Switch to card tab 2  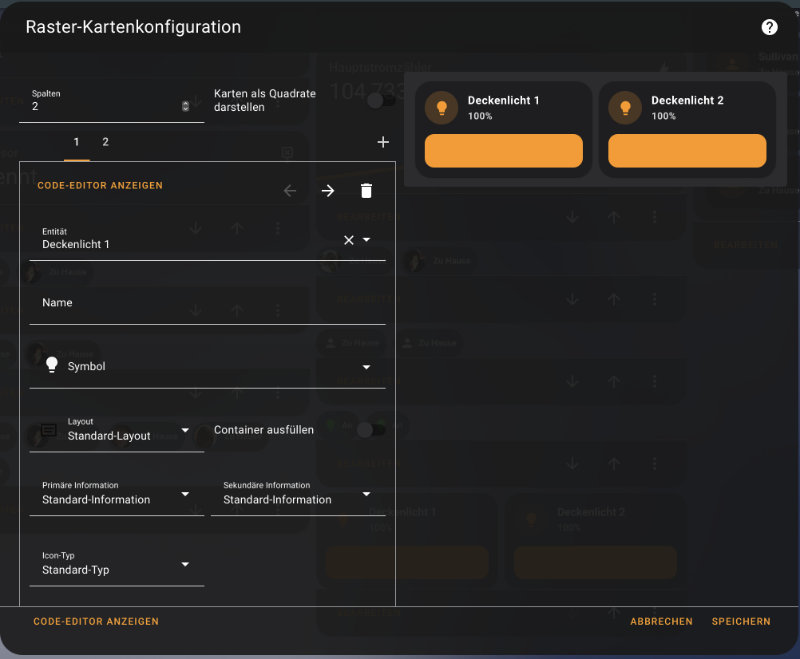point(105,142)
